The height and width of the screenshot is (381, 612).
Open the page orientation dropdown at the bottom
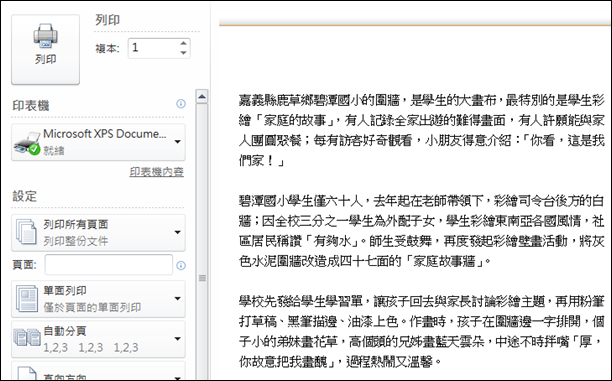98,371
